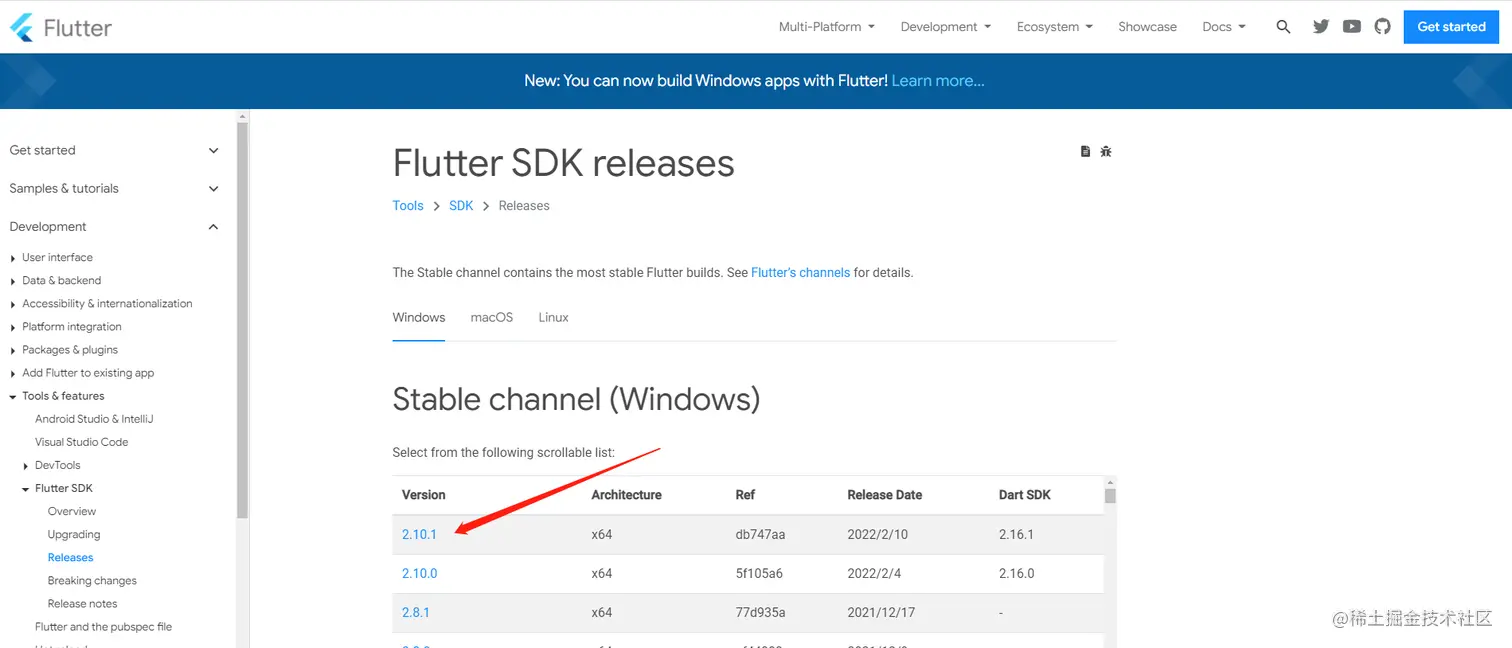The height and width of the screenshot is (648, 1512).
Task: Open Flutter's Twitter page icon
Action: [1321, 27]
